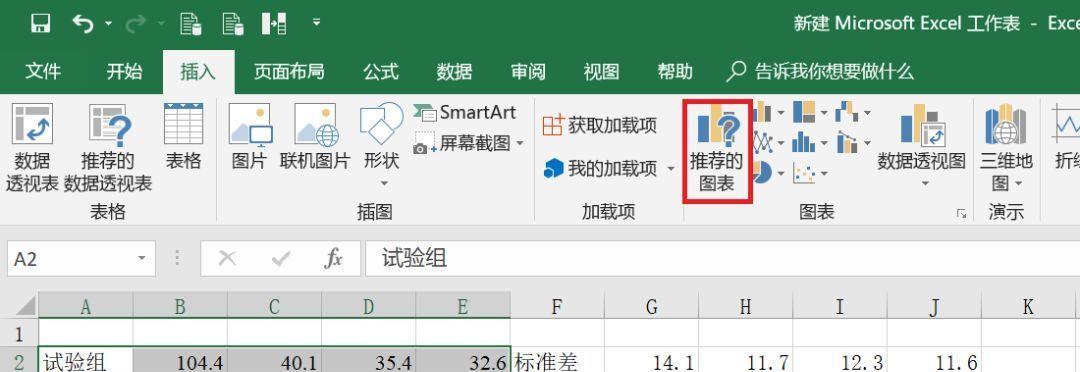Click the formula bar showing 试验组
The height and width of the screenshot is (372, 1080).
(x=723, y=259)
